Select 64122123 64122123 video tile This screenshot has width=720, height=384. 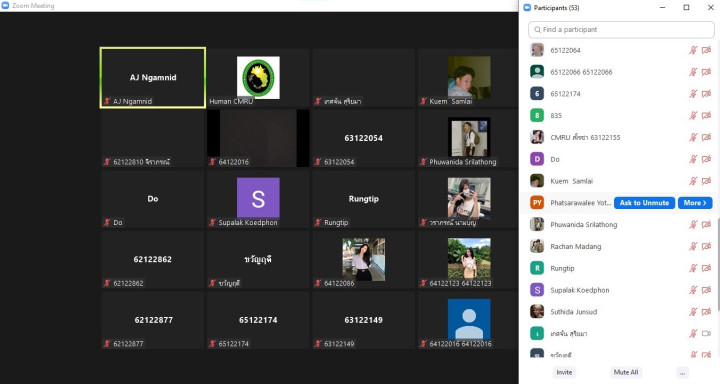(x=468, y=260)
